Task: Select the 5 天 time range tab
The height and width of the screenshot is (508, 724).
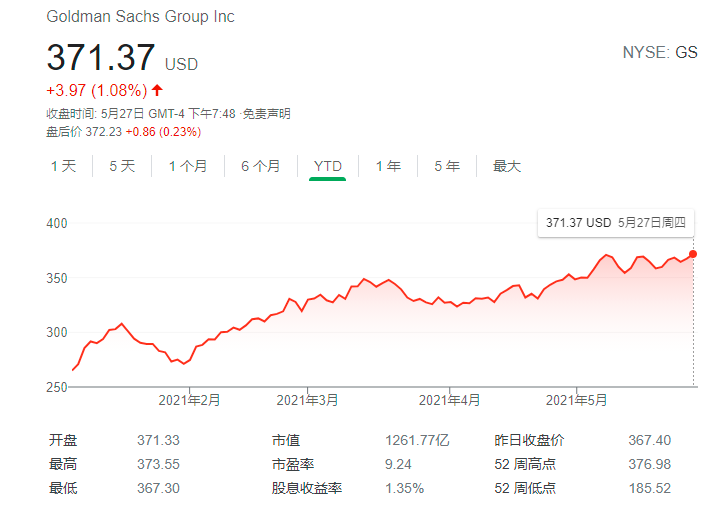Action: (122, 166)
